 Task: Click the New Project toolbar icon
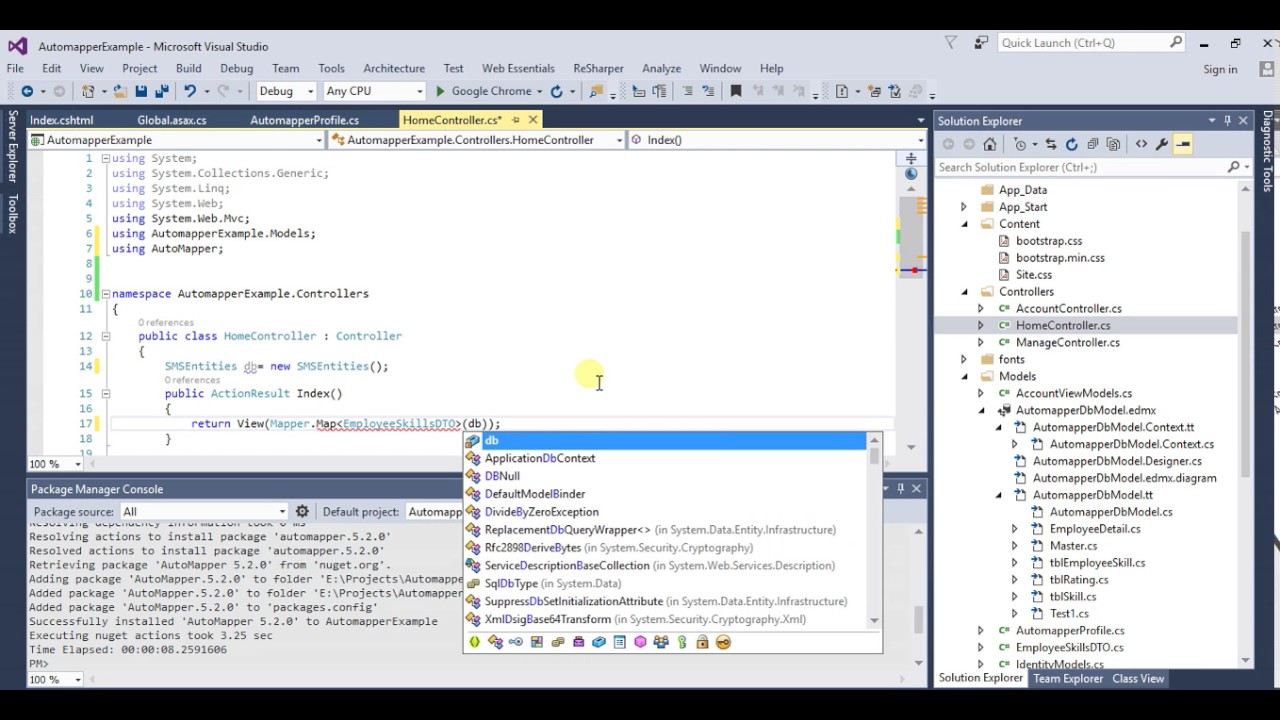click(88, 91)
